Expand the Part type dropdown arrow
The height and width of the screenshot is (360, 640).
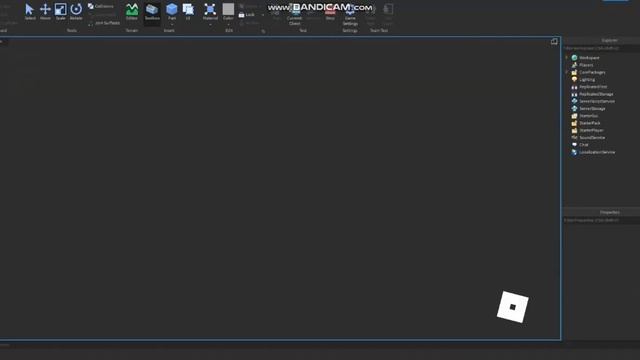[x=172, y=24]
